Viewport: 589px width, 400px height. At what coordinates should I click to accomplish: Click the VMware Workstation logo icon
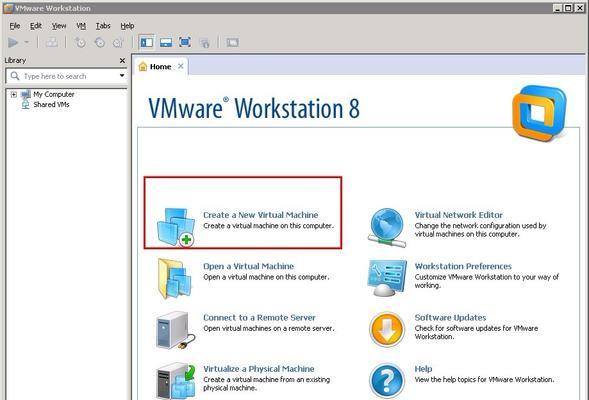pos(539,113)
